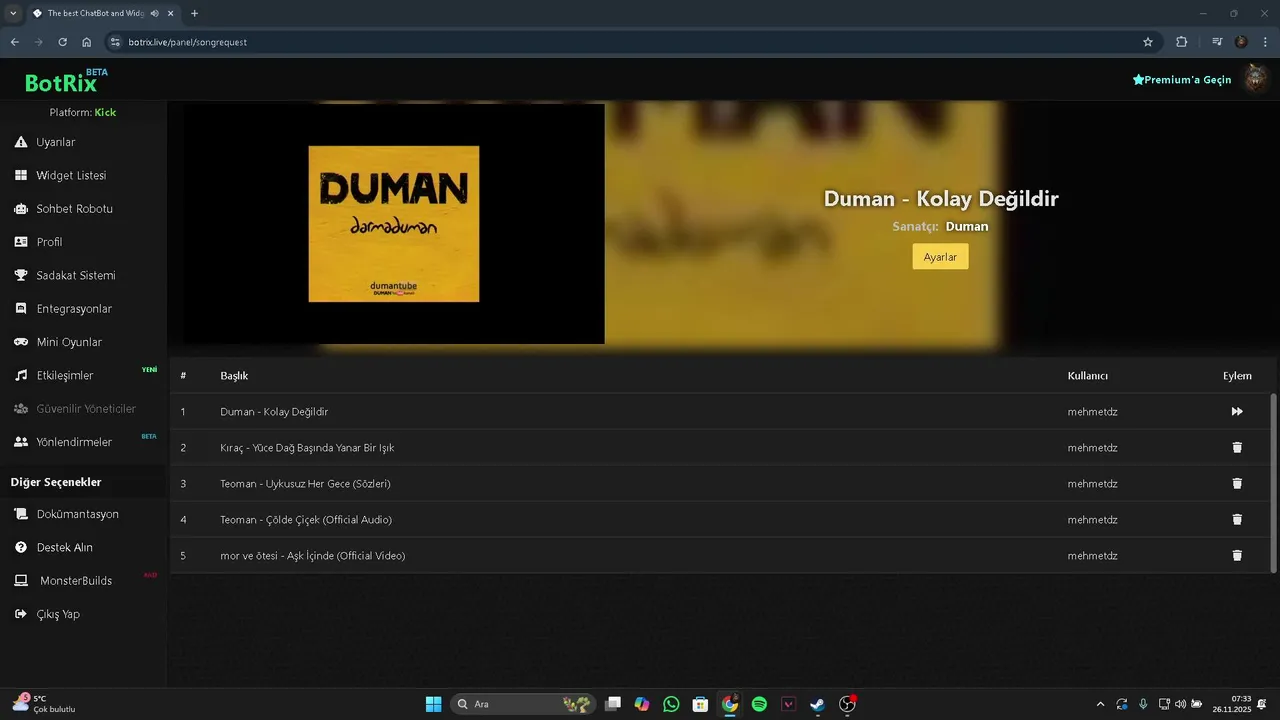
Task: Click the Entegrasyonlar sidebar icon
Action: 21,309
